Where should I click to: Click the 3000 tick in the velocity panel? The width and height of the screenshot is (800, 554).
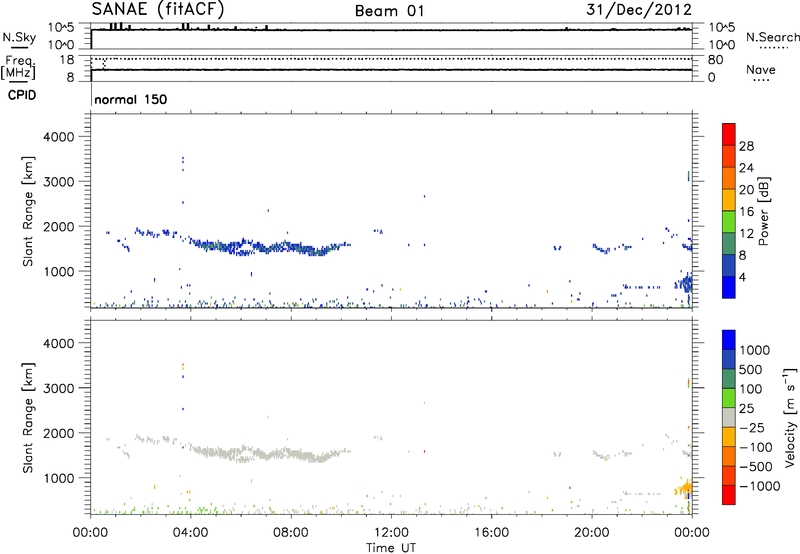(59, 388)
